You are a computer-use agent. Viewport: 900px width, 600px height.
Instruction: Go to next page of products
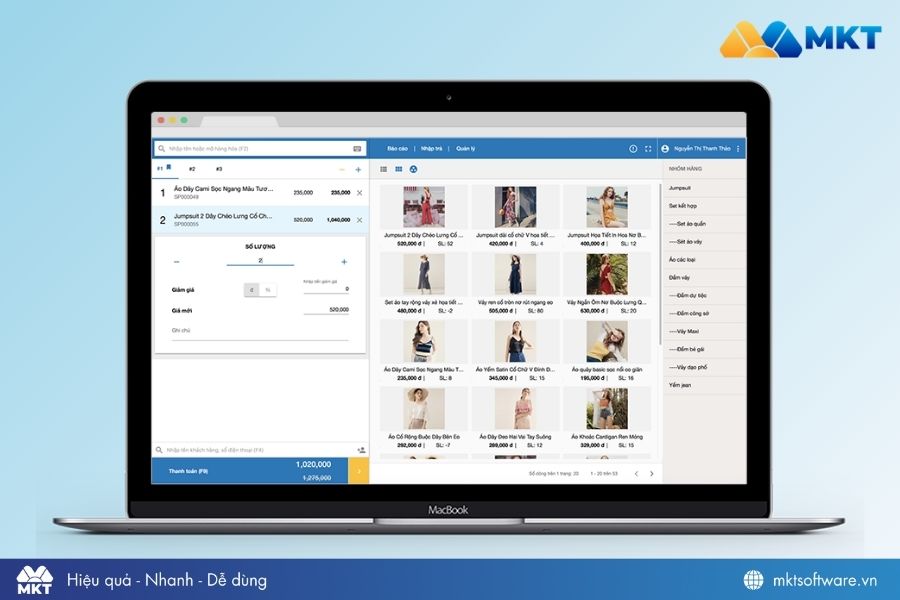point(651,473)
